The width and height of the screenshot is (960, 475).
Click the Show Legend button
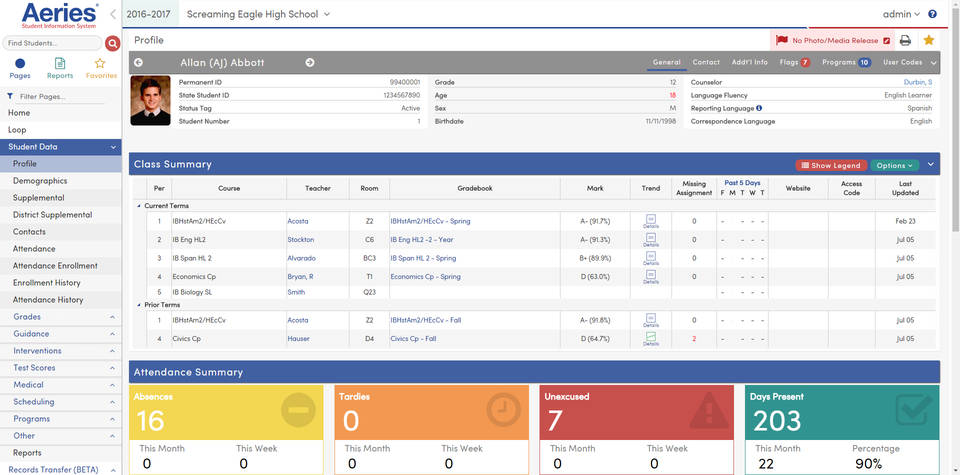tap(830, 165)
